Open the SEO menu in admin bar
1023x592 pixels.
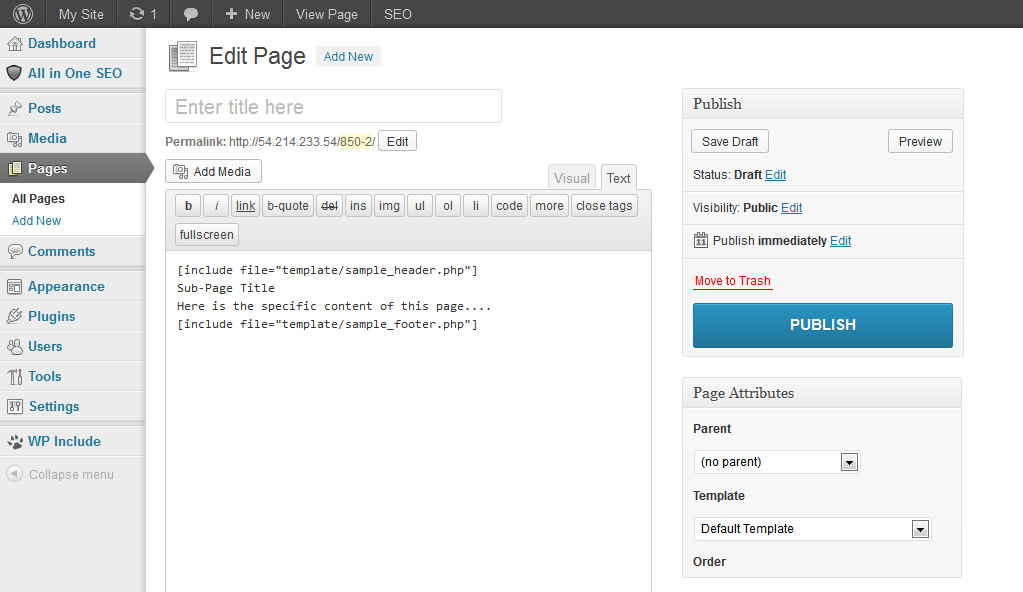click(397, 14)
